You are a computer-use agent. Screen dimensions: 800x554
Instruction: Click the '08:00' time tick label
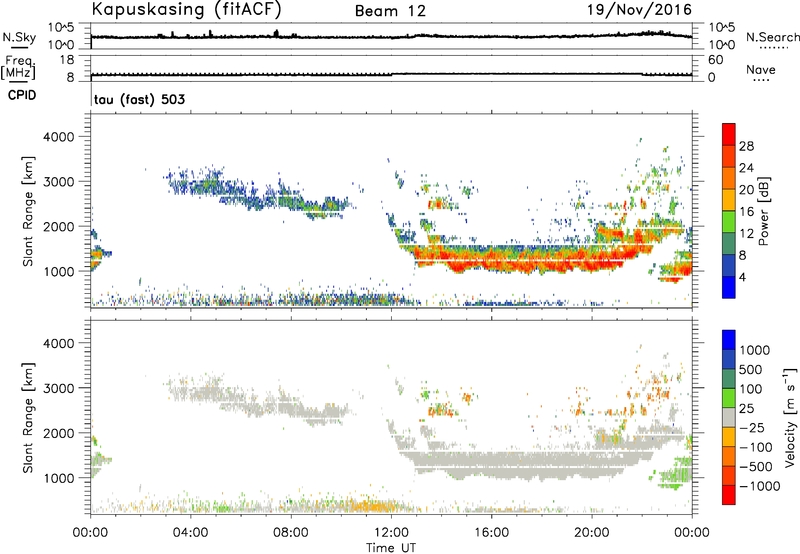pyautogui.click(x=291, y=533)
